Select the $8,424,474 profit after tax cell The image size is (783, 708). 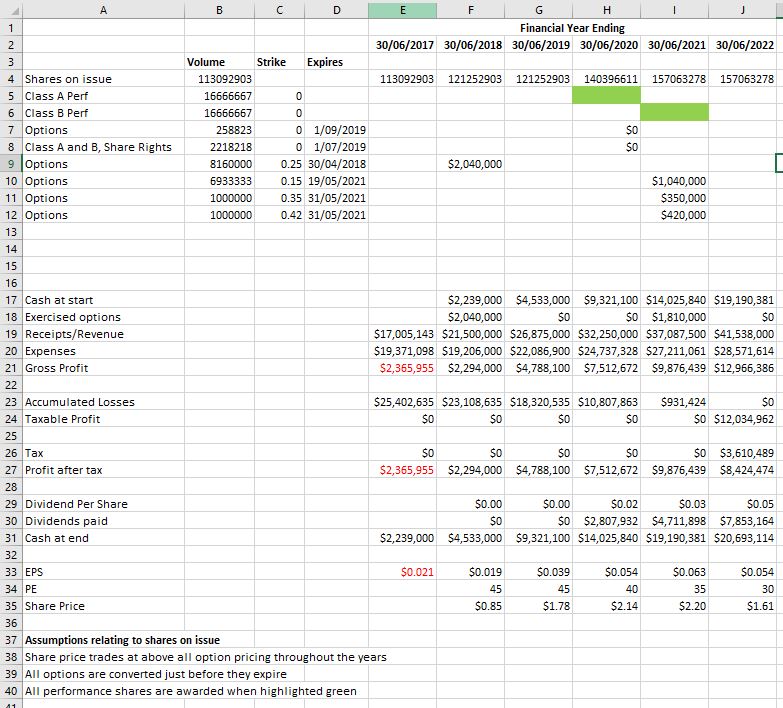click(743, 470)
